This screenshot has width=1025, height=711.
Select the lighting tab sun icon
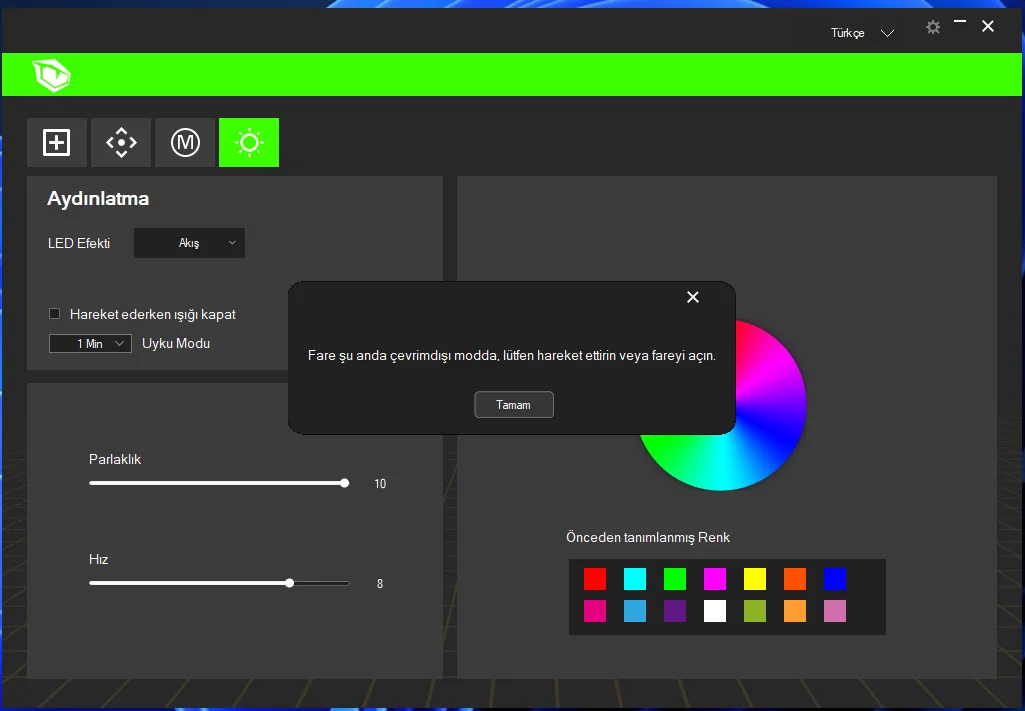[x=249, y=142]
